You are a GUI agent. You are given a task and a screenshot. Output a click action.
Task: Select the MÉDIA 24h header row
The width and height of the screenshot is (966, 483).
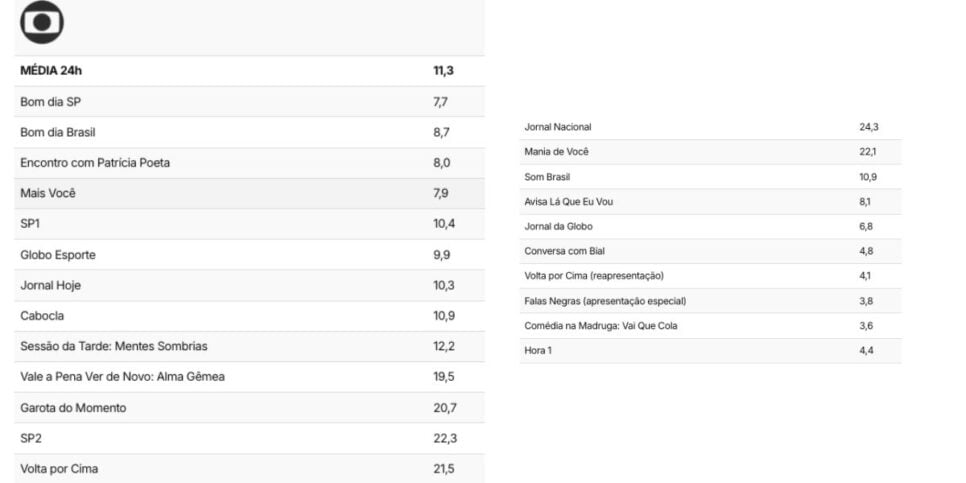point(249,71)
